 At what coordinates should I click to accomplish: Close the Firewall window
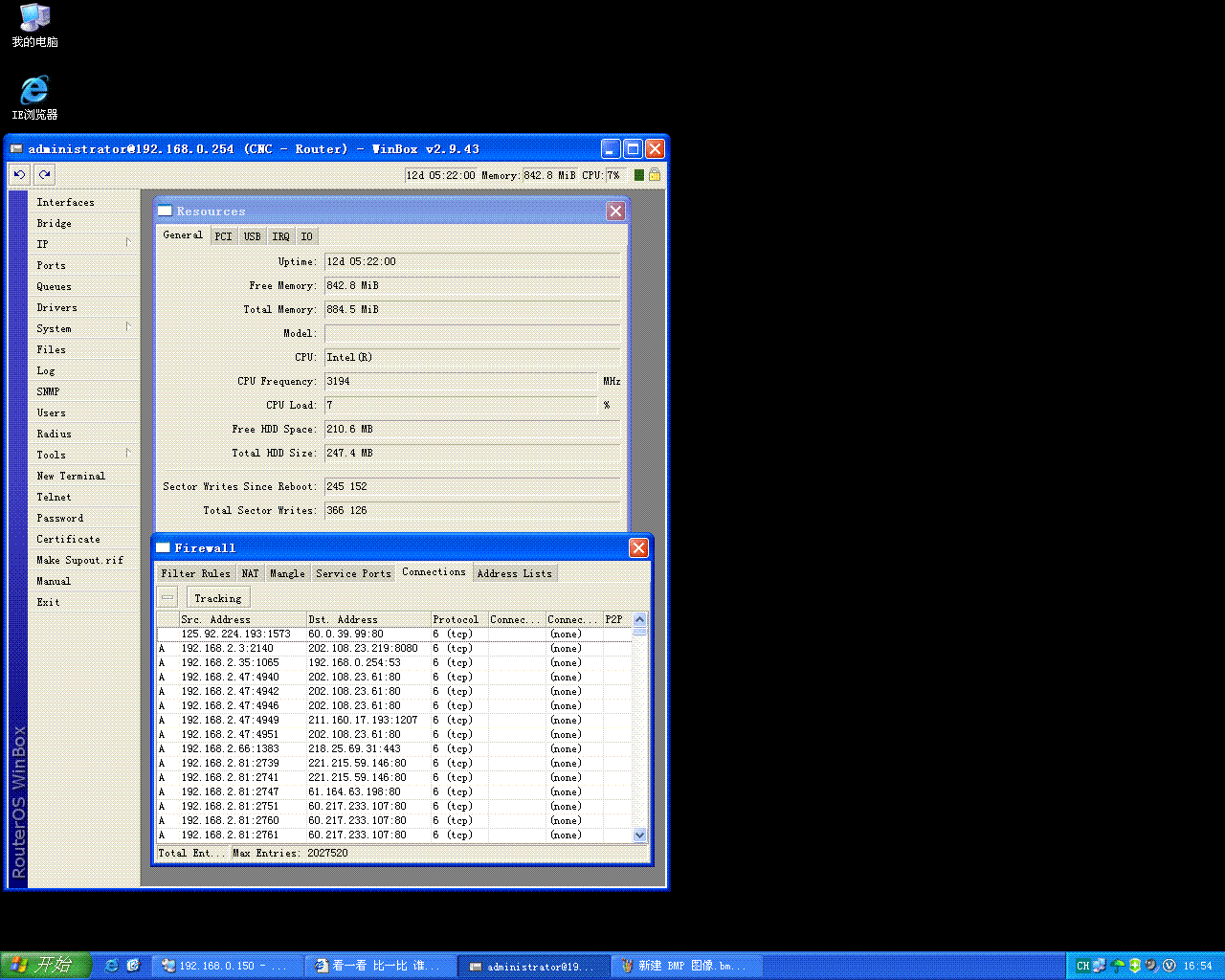[638, 547]
